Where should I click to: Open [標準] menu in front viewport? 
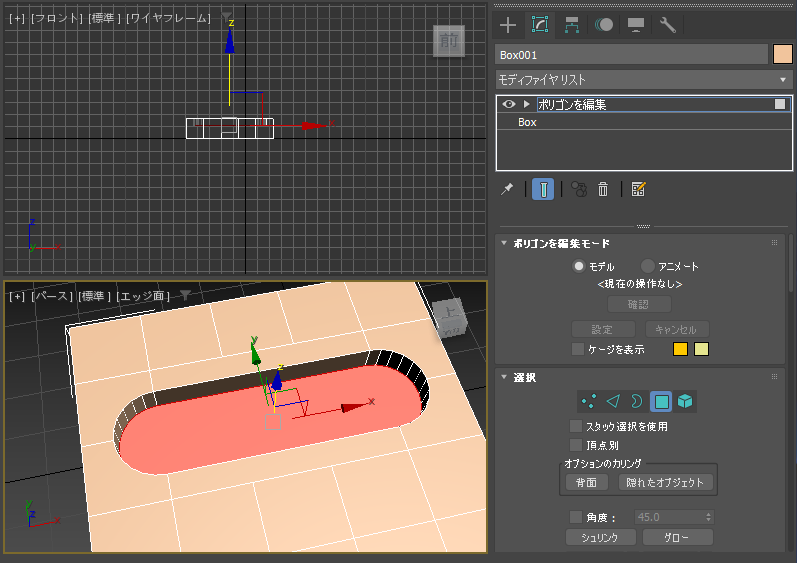[x=104, y=18]
